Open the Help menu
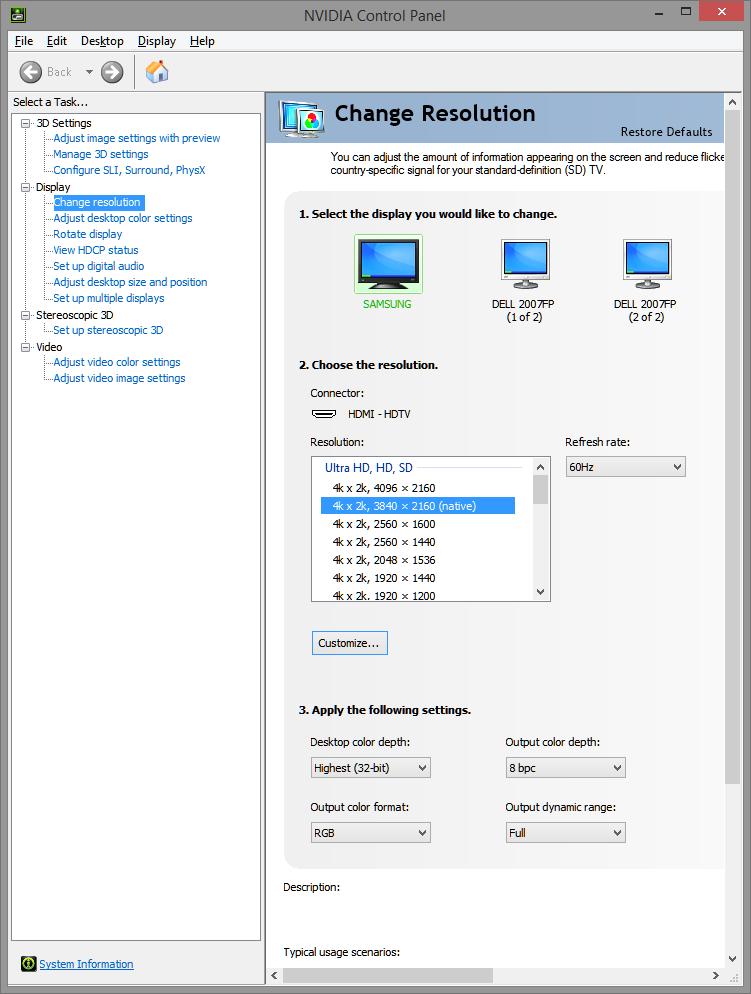The image size is (751, 994). click(202, 41)
